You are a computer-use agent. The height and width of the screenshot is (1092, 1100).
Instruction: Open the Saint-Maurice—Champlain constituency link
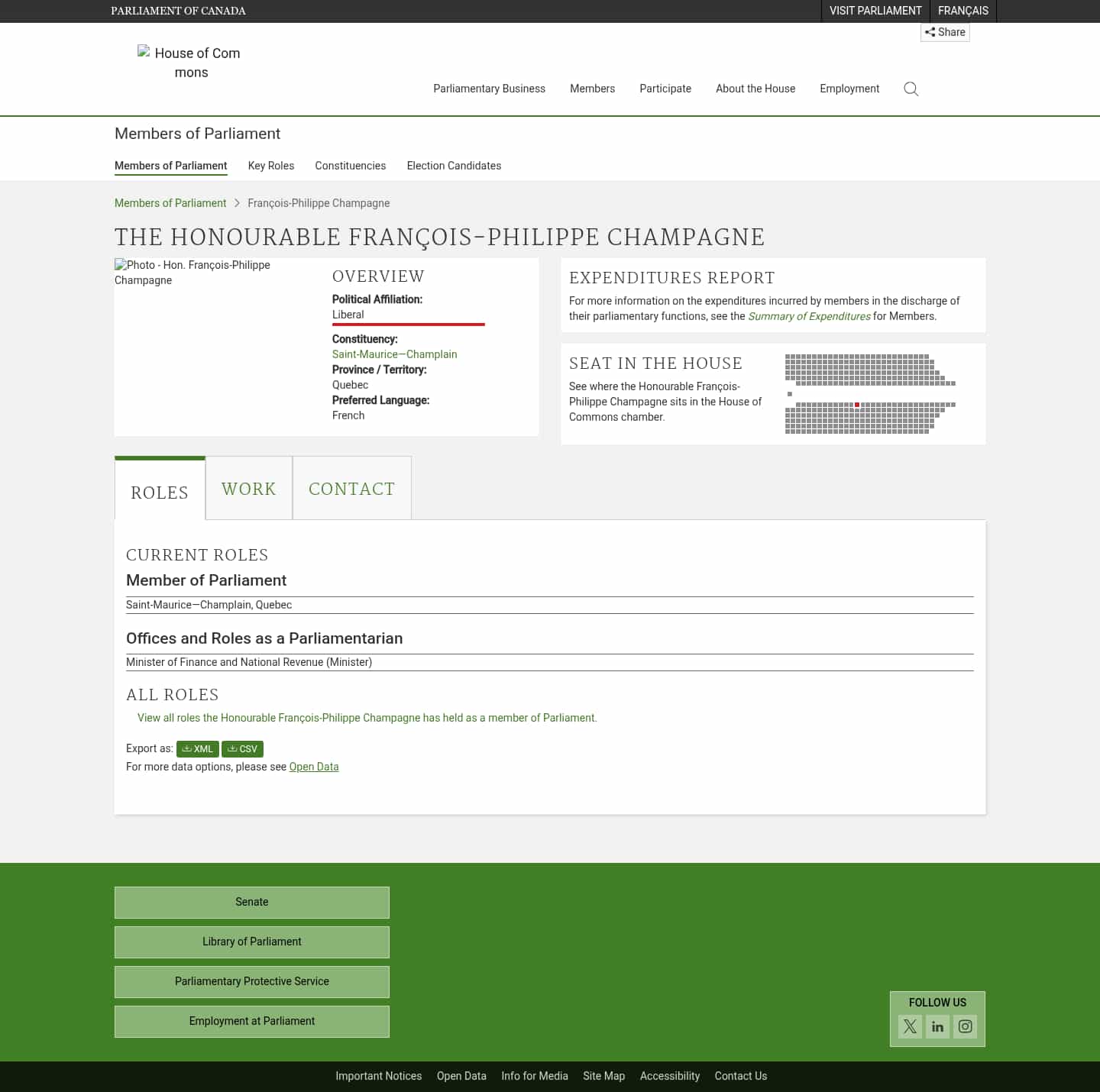point(394,354)
